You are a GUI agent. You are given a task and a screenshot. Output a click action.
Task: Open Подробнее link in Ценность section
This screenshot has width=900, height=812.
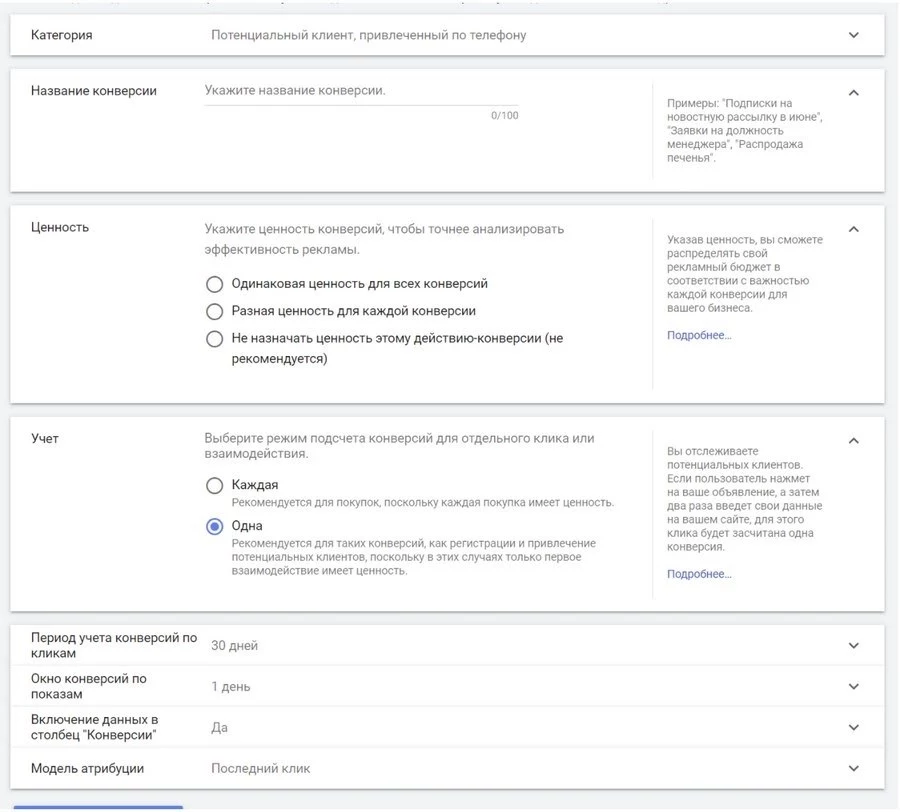pyautogui.click(x=699, y=335)
